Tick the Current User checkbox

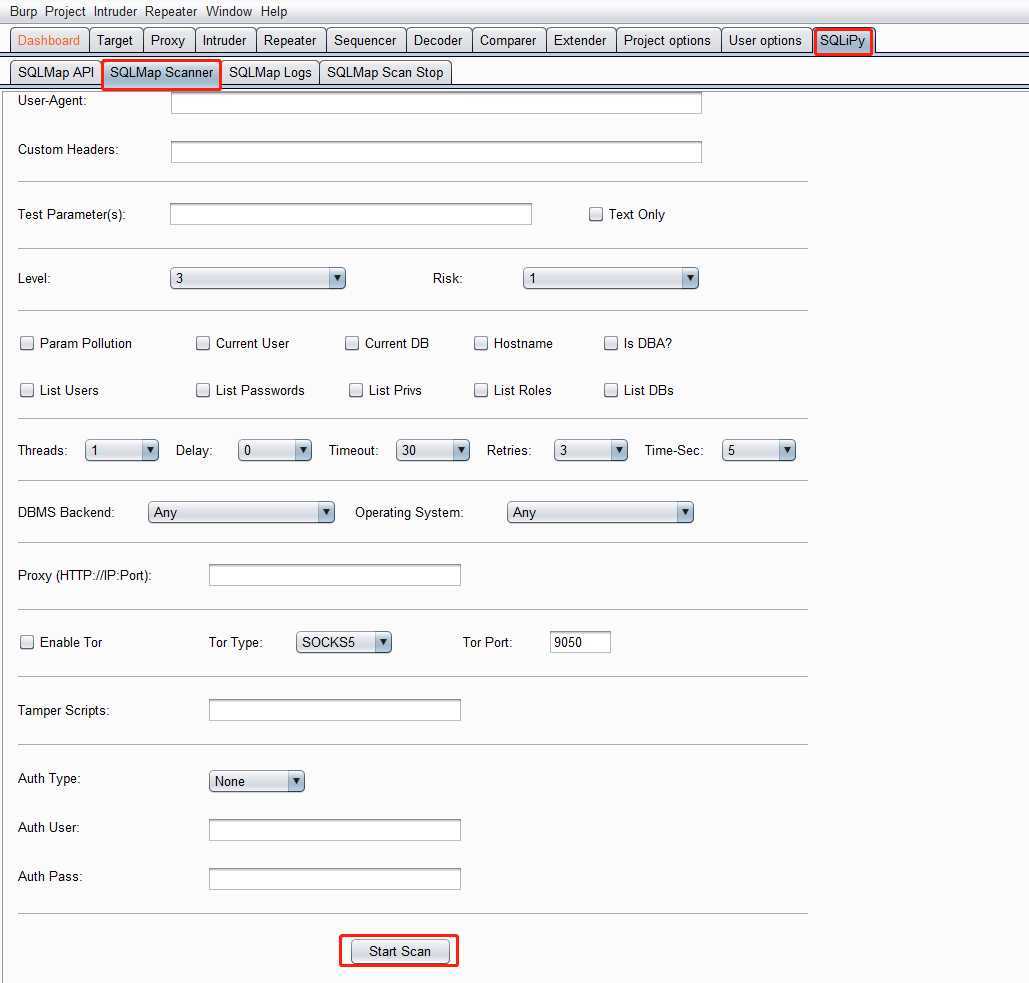203,343
